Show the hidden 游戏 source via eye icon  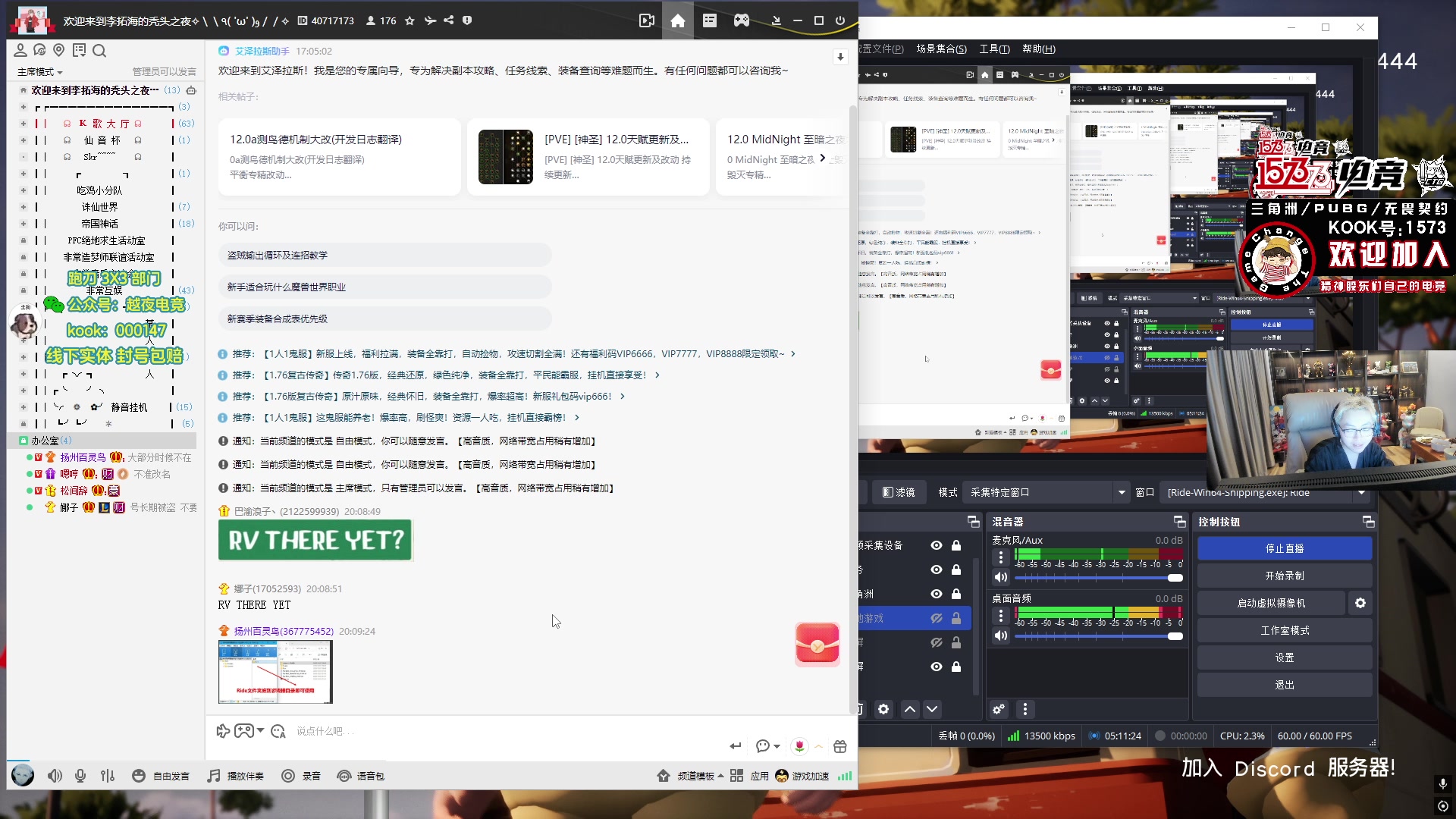point(937,618)
